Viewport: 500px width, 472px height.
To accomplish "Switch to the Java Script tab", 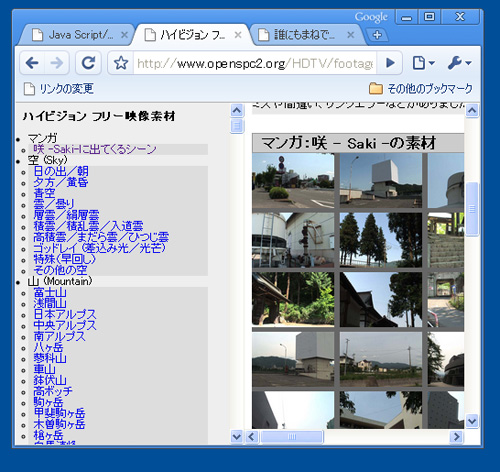I will click(77, 35).
